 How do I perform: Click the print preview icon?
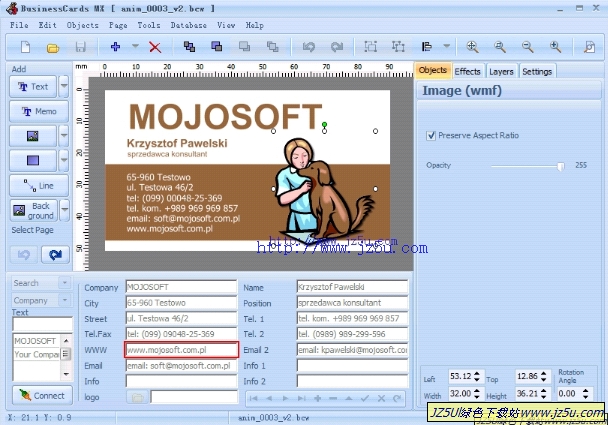point(589,47)
